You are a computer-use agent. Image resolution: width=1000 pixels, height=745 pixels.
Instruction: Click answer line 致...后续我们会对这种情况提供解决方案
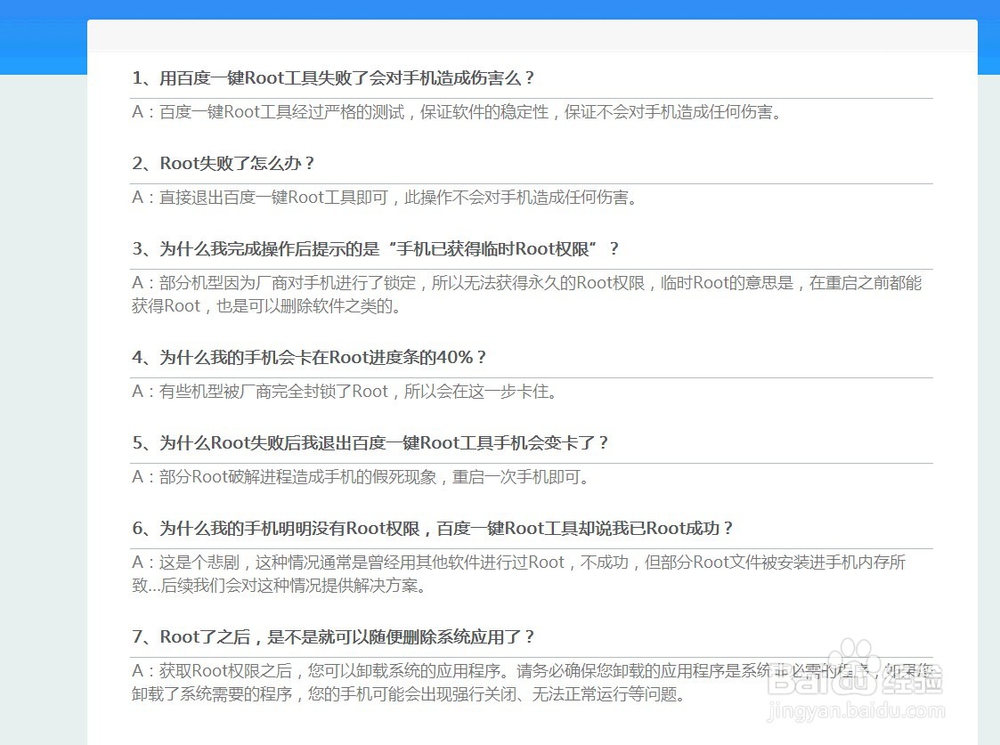pyautogui.click(x=279, y=586)
